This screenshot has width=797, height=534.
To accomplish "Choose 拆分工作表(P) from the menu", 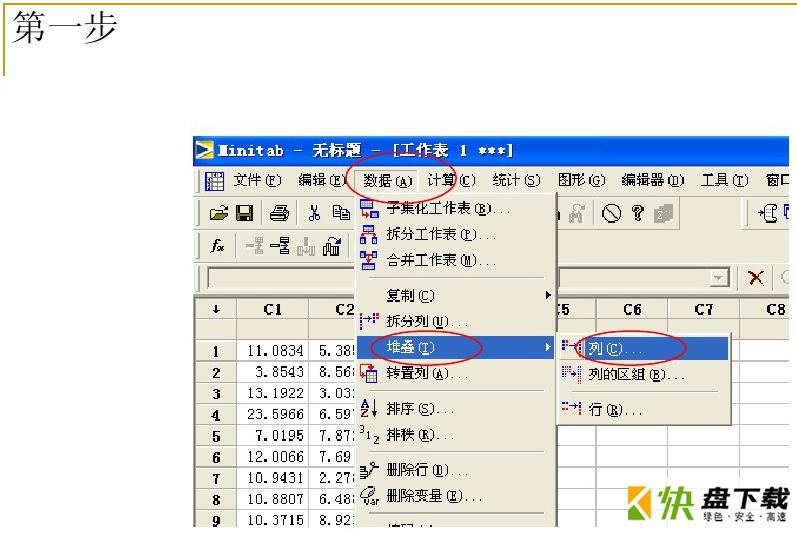I will (456, 234).
